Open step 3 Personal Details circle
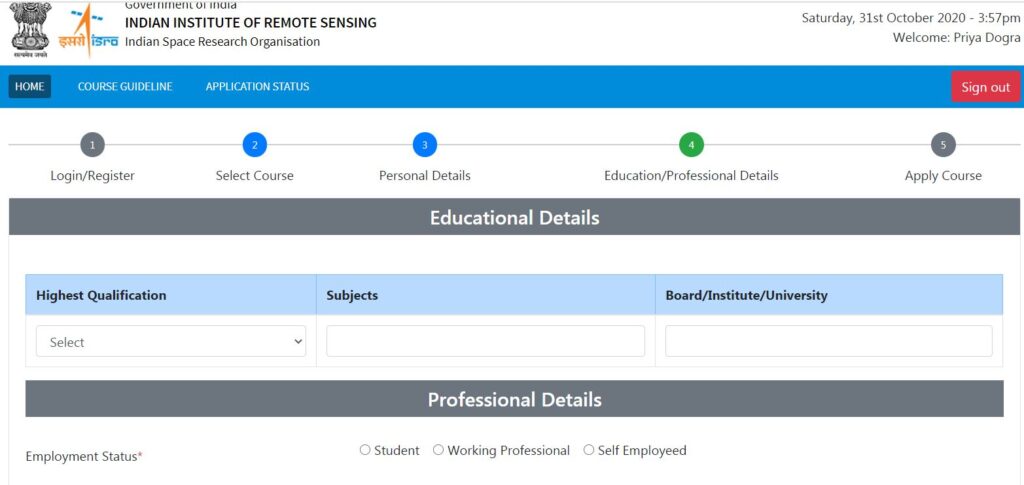 pyautogui.click(x=424, y=145)
